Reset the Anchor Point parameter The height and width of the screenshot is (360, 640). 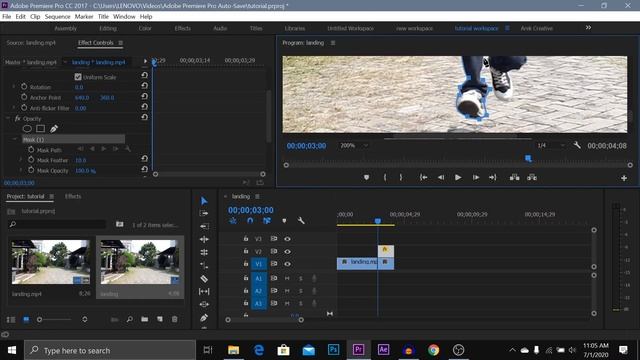pyautogui.click(x=144, y=96)
